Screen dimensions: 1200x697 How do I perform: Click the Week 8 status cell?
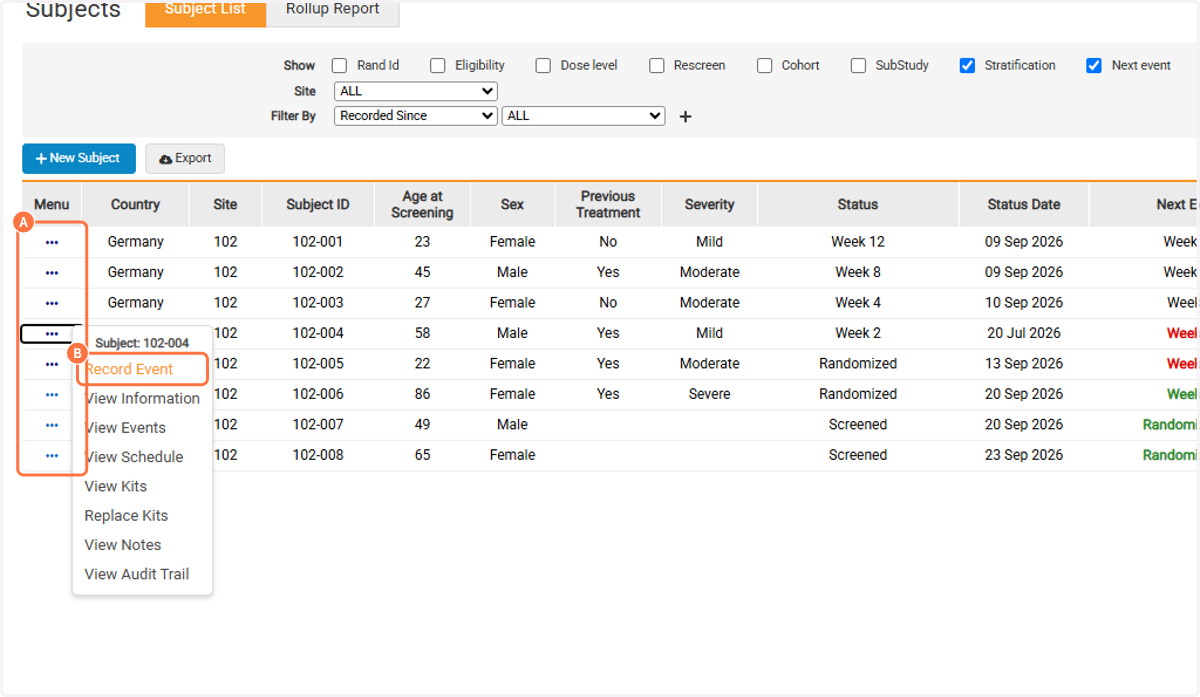858,273
